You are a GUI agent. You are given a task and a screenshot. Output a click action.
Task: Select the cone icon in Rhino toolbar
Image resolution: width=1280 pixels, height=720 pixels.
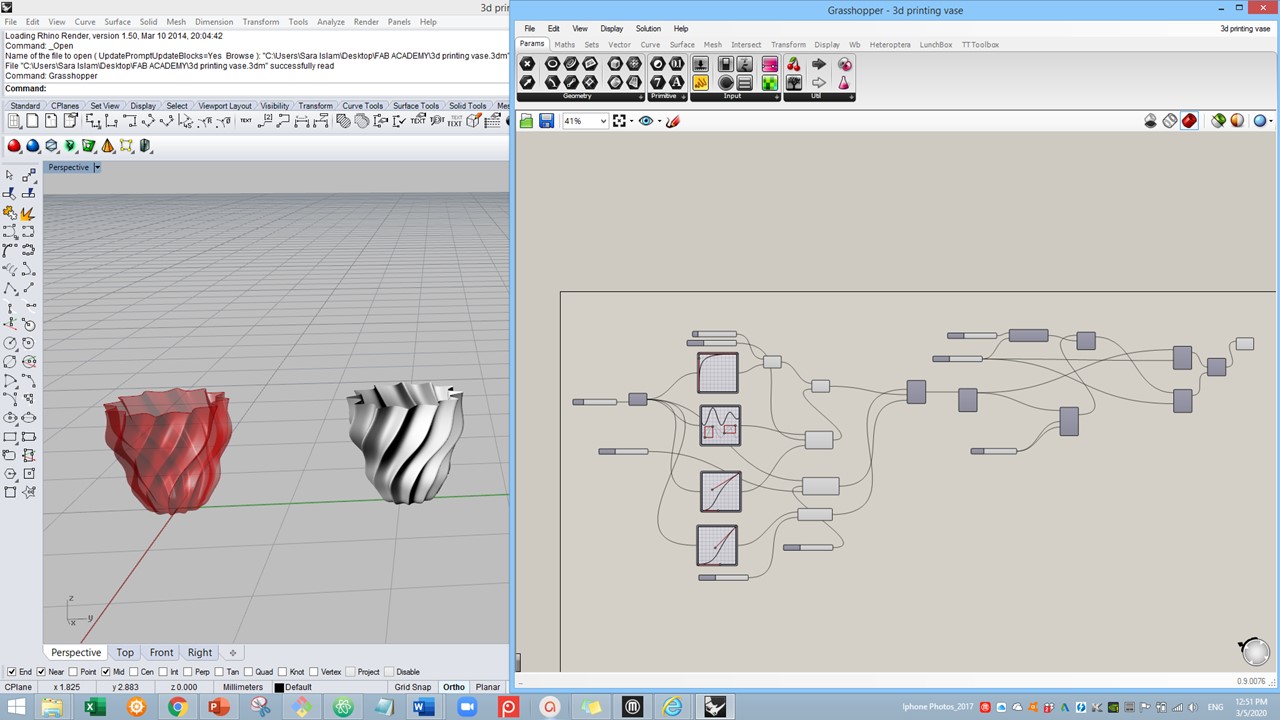[108, 146]
